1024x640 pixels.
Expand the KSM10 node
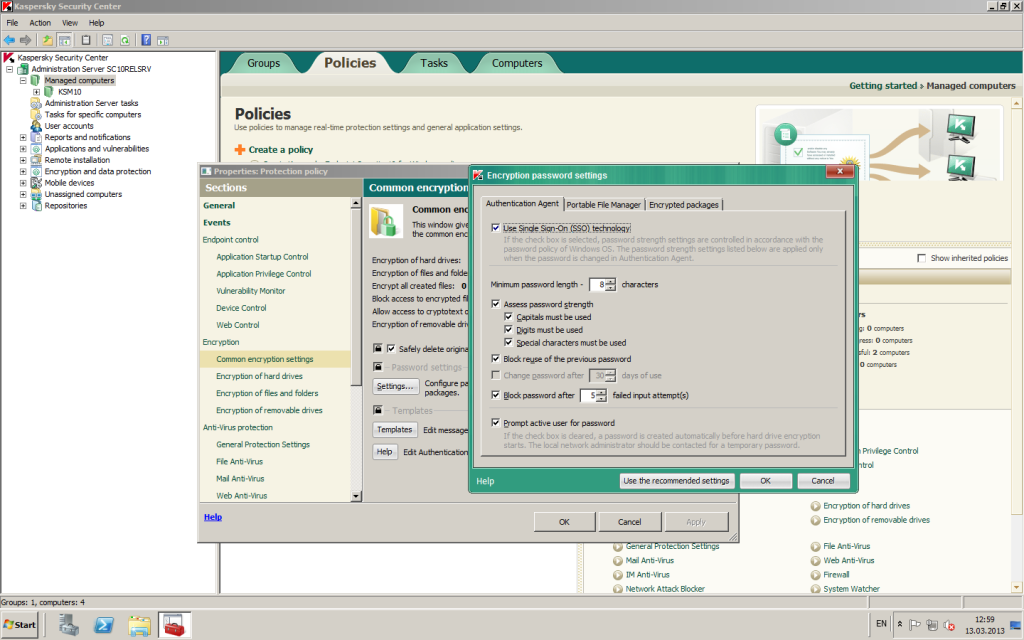click(37, 91)
